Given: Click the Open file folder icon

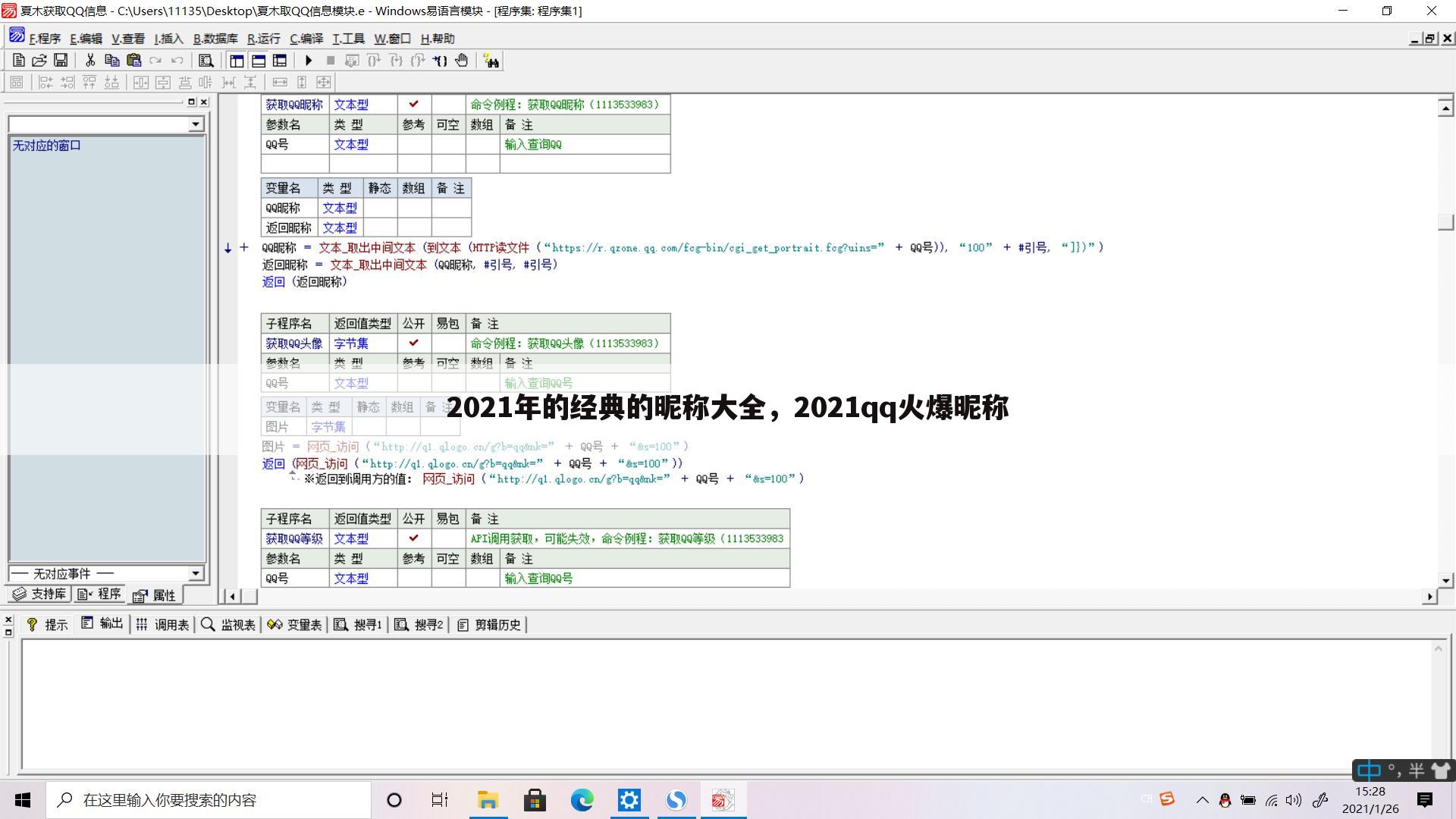Looking at the screenshot, I should tap(39, 61).
